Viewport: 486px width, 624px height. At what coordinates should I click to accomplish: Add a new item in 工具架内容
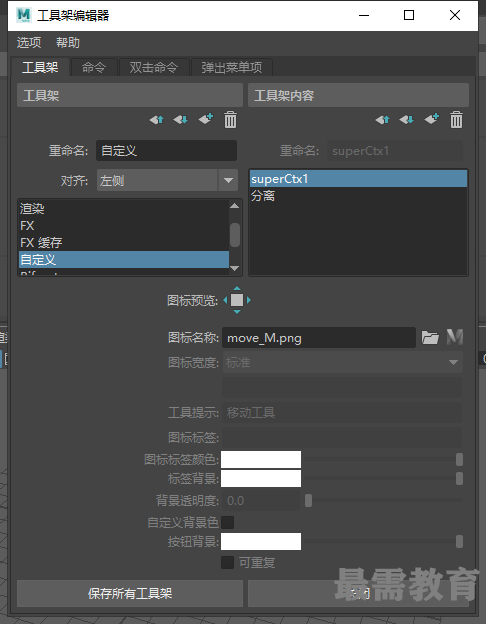pos(432,119)
